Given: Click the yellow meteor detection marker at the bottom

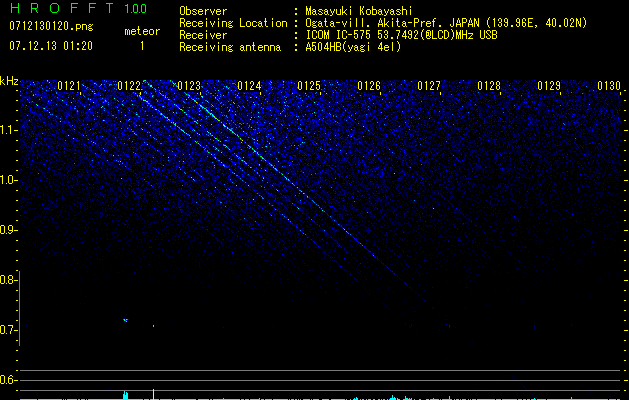Looking at the screenshot, I should 154,394.
